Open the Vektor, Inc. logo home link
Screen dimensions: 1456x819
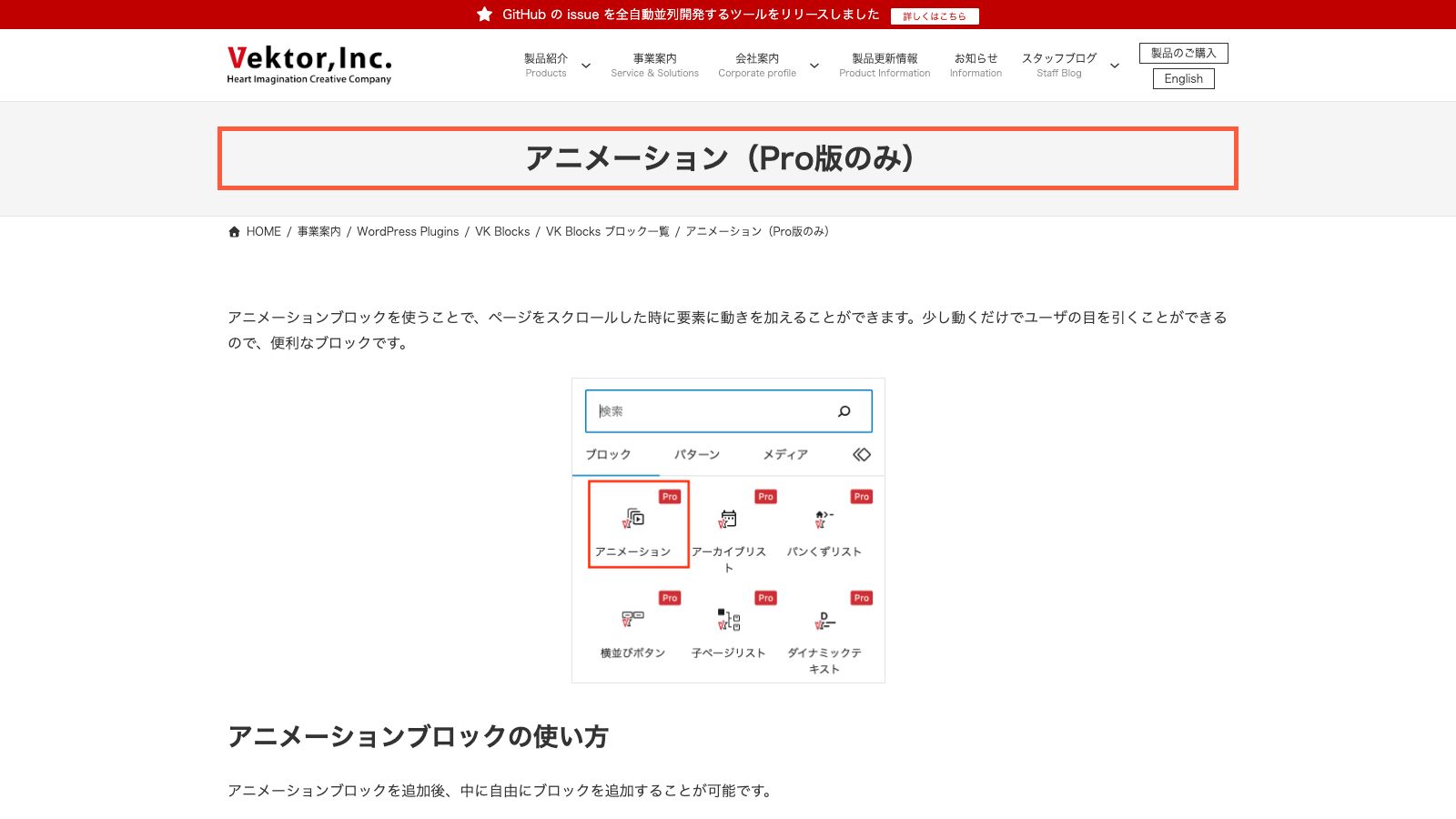coord(309,65)
